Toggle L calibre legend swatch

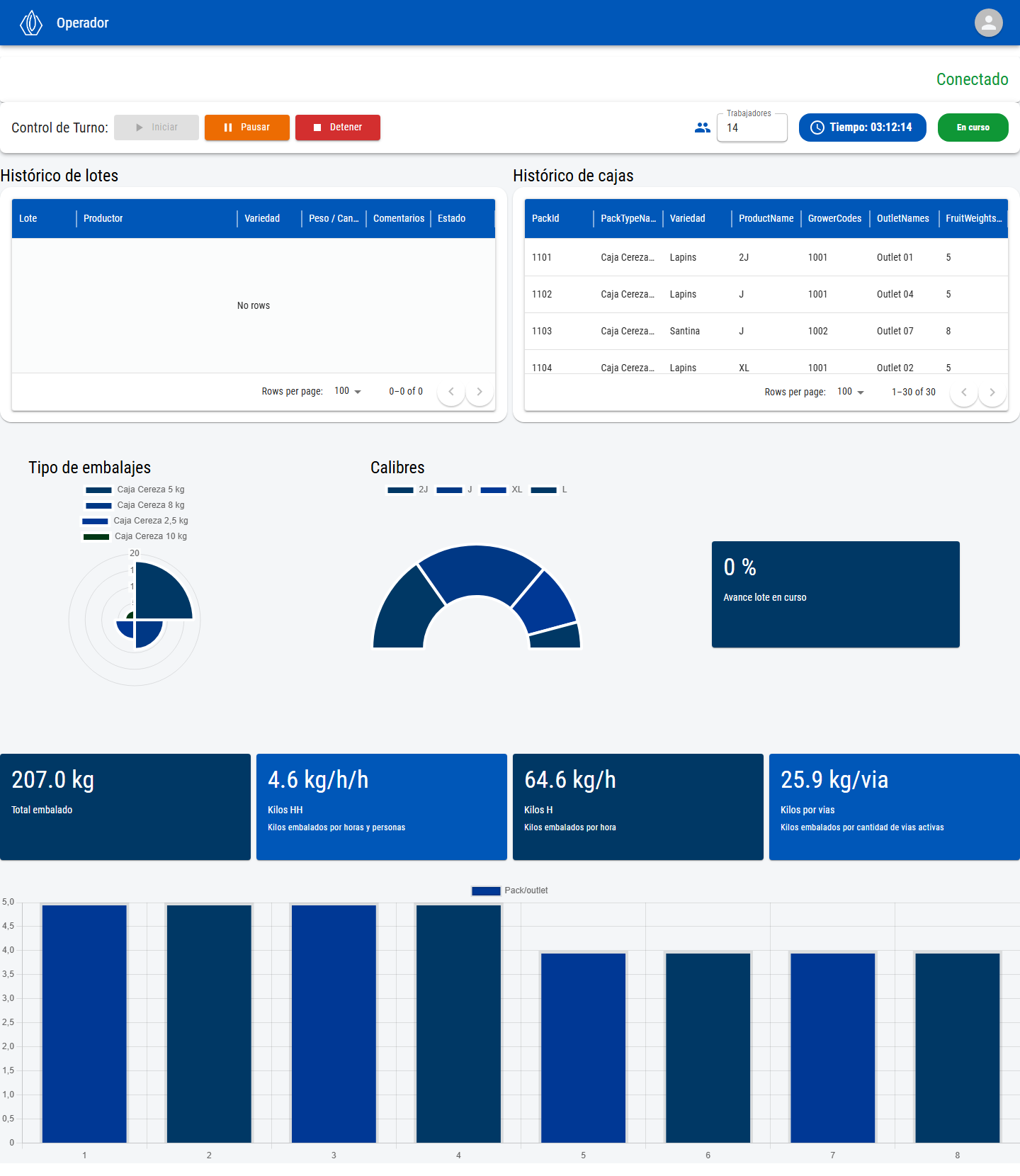(x=543, y=490)
